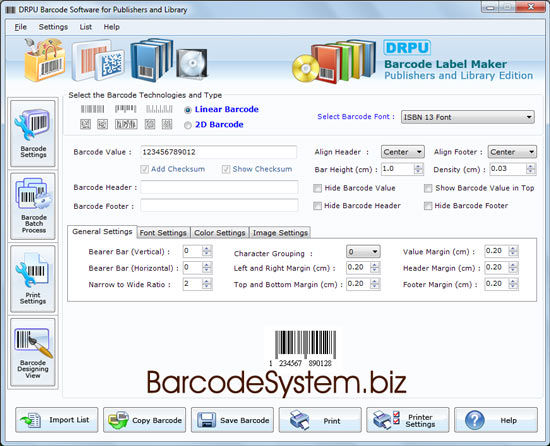550x446 pixels.
Task: Adjust Density spinner arrows
Action: pyautogui.click(x=531, y=169)
